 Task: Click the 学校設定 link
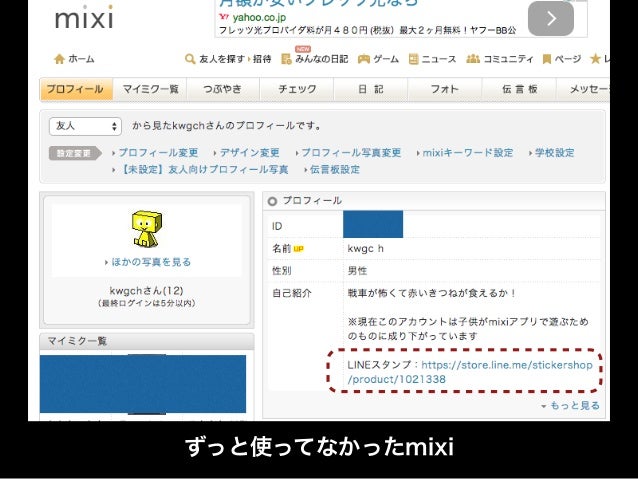pyautogui.click(x=555, y=153)
